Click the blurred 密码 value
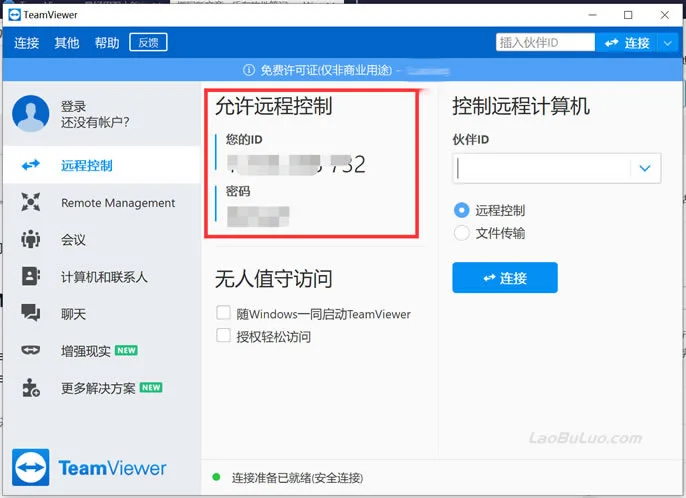The height and width of the screenshot is (498, 686). pyautogui.click(x=258, y=216)
